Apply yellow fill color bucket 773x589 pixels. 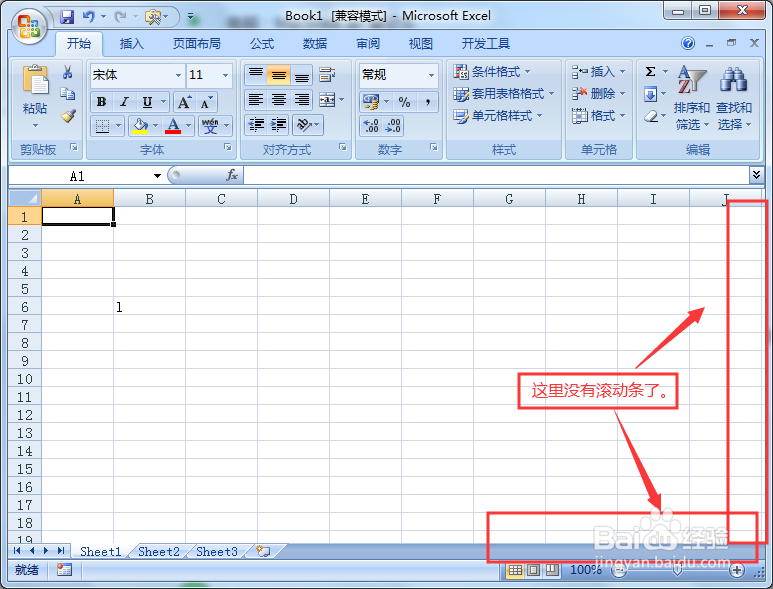click(x=140, y=126)
